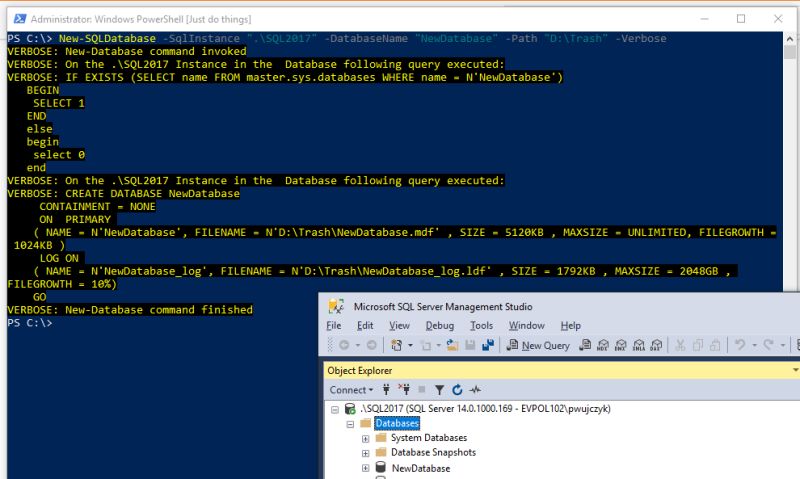
Task: Minimize the PowerShell window
Action: pos(705,19)
